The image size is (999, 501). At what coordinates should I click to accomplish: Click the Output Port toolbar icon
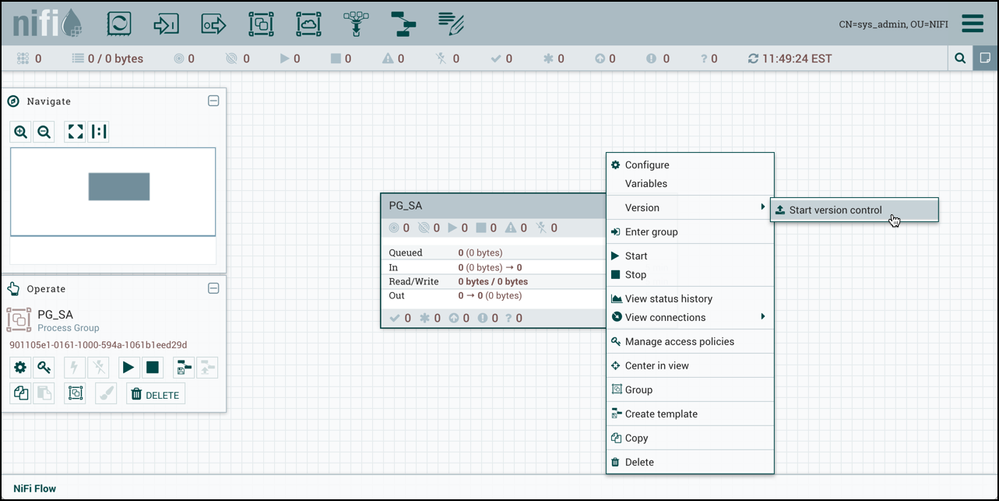coord(213,23)
